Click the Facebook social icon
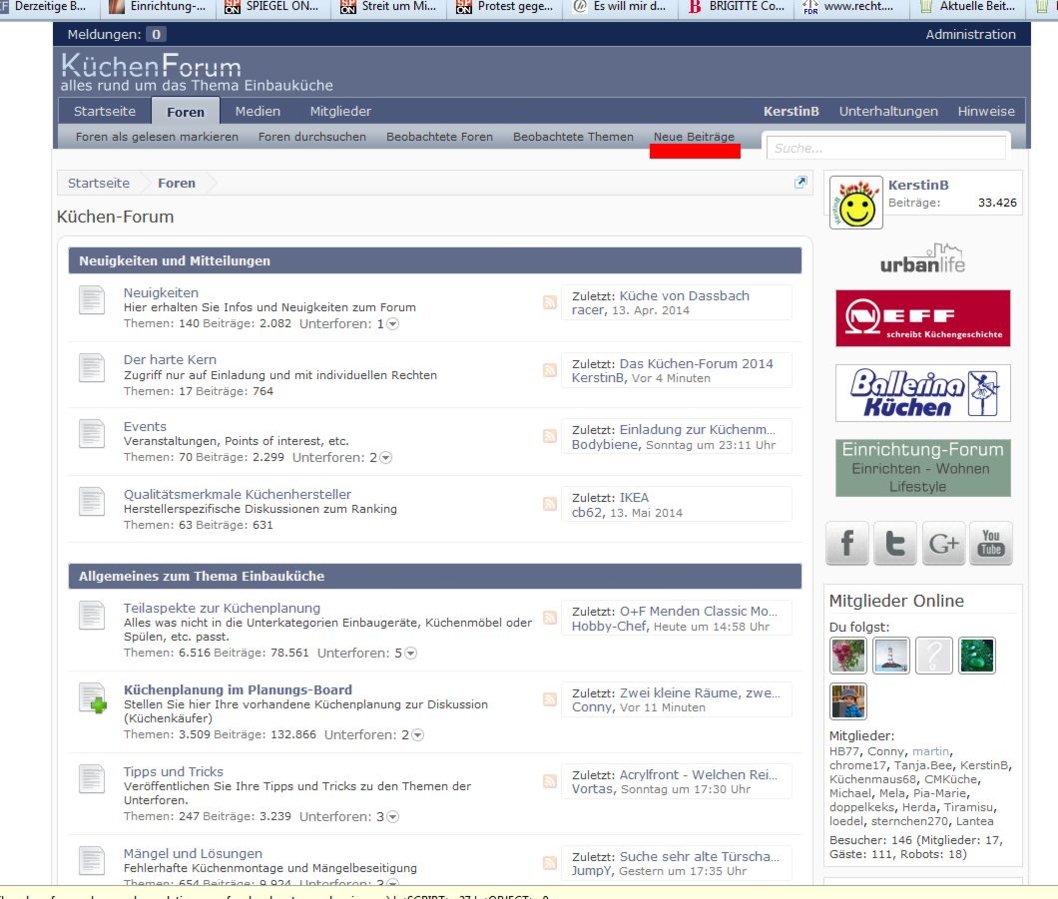This screenshot has width=1058, height=899. coord(846,543)
